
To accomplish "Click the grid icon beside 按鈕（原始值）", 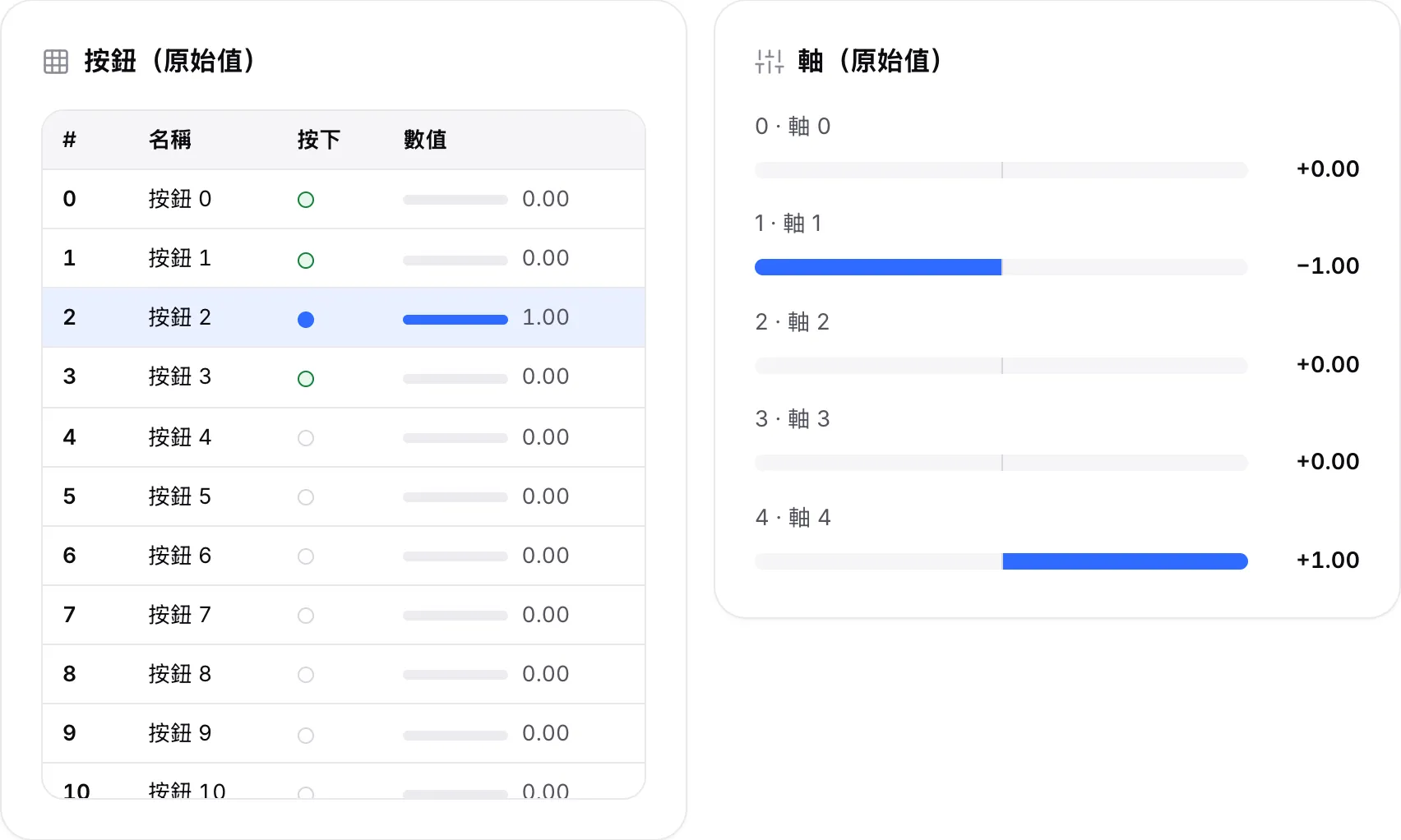I will click(56, 62).
